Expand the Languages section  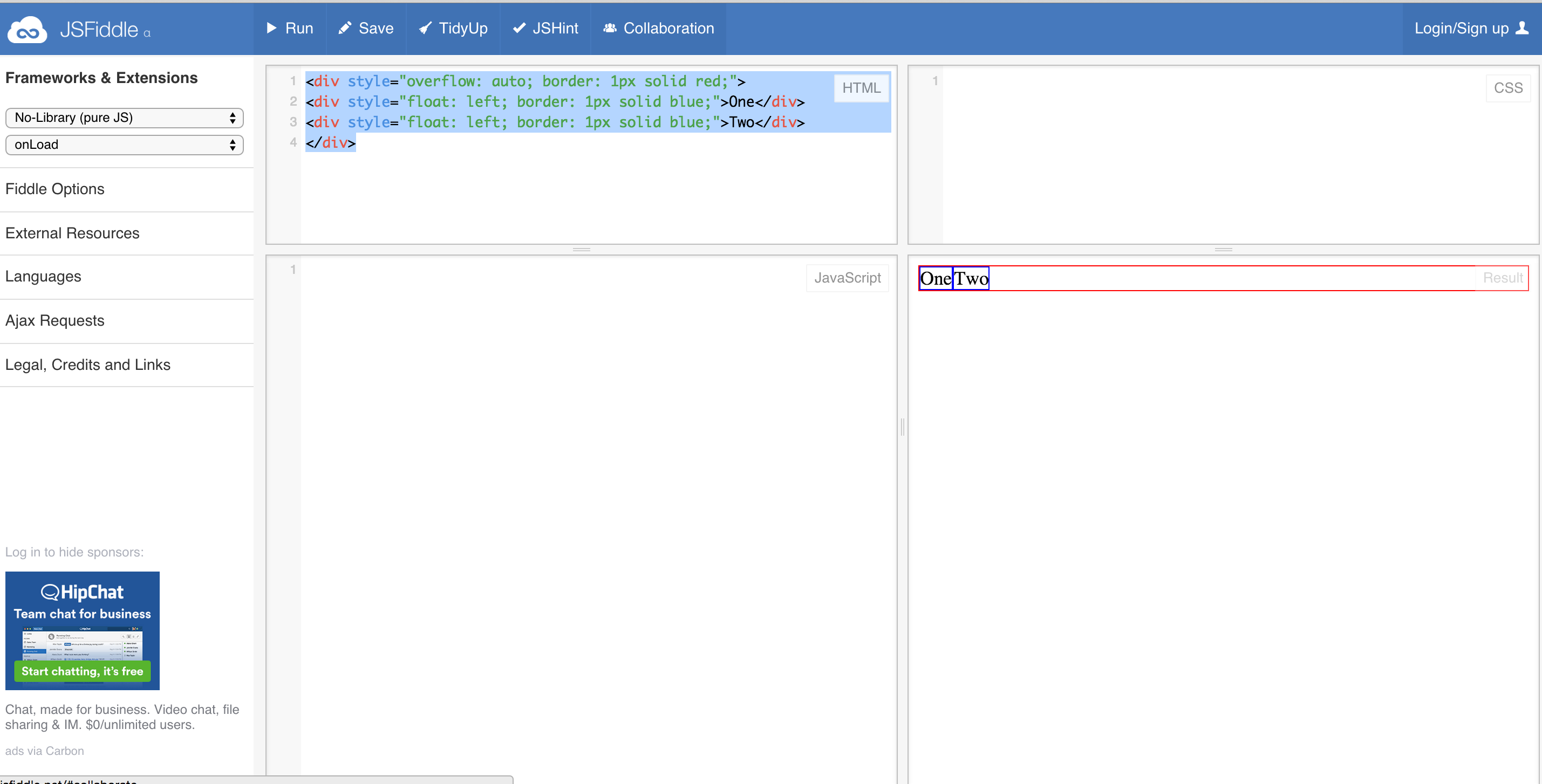43,277
